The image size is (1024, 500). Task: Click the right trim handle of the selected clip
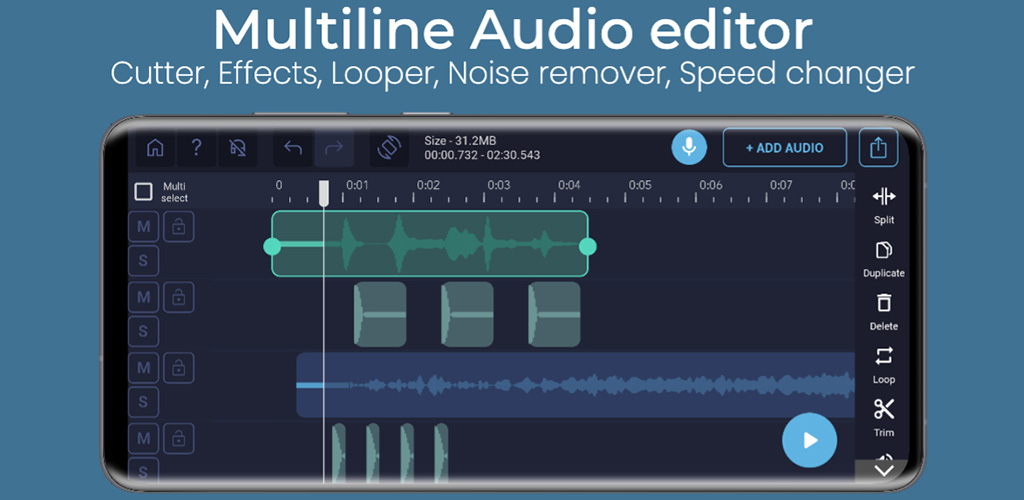[588, 246]
